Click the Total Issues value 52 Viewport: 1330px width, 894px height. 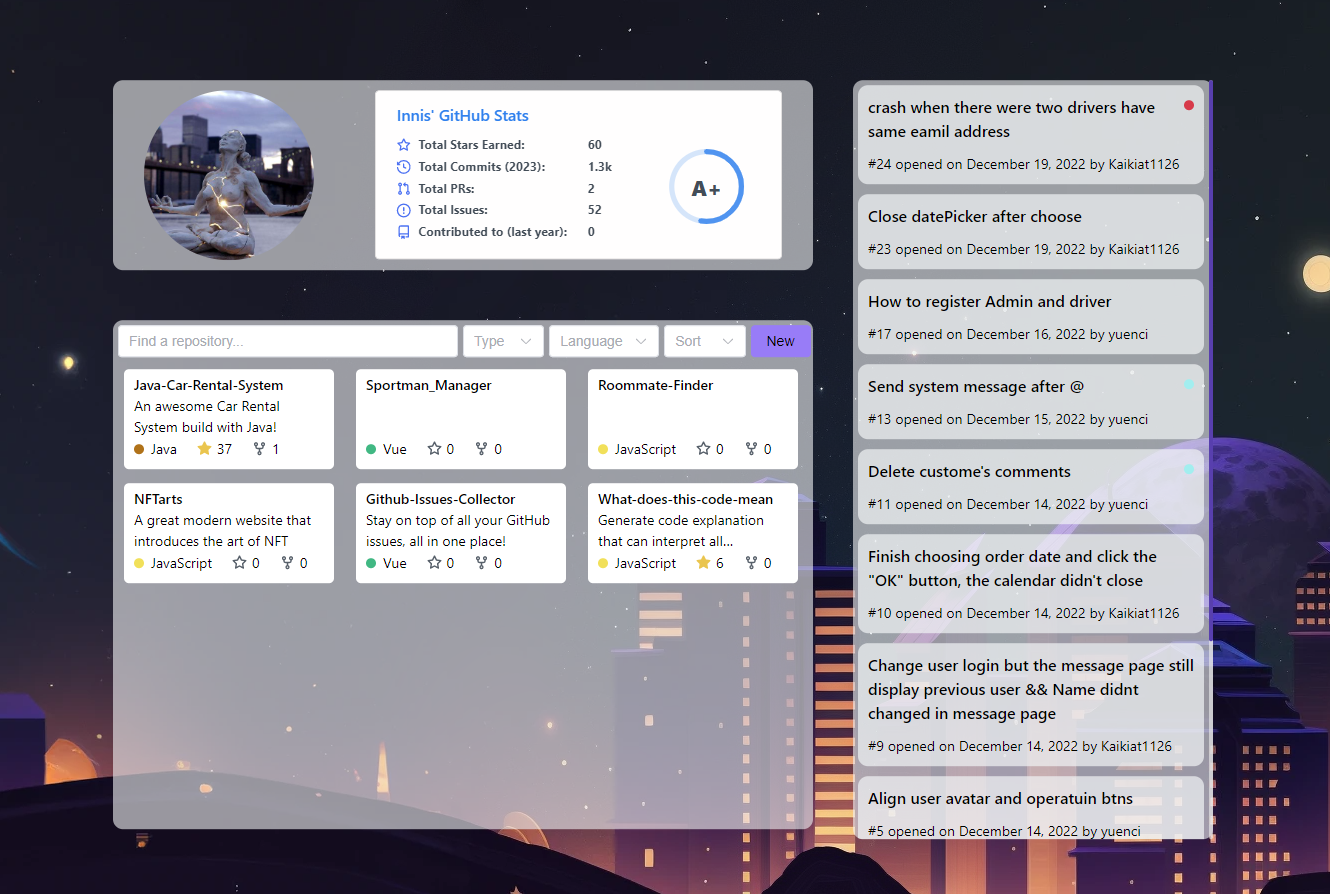[595, 210]
